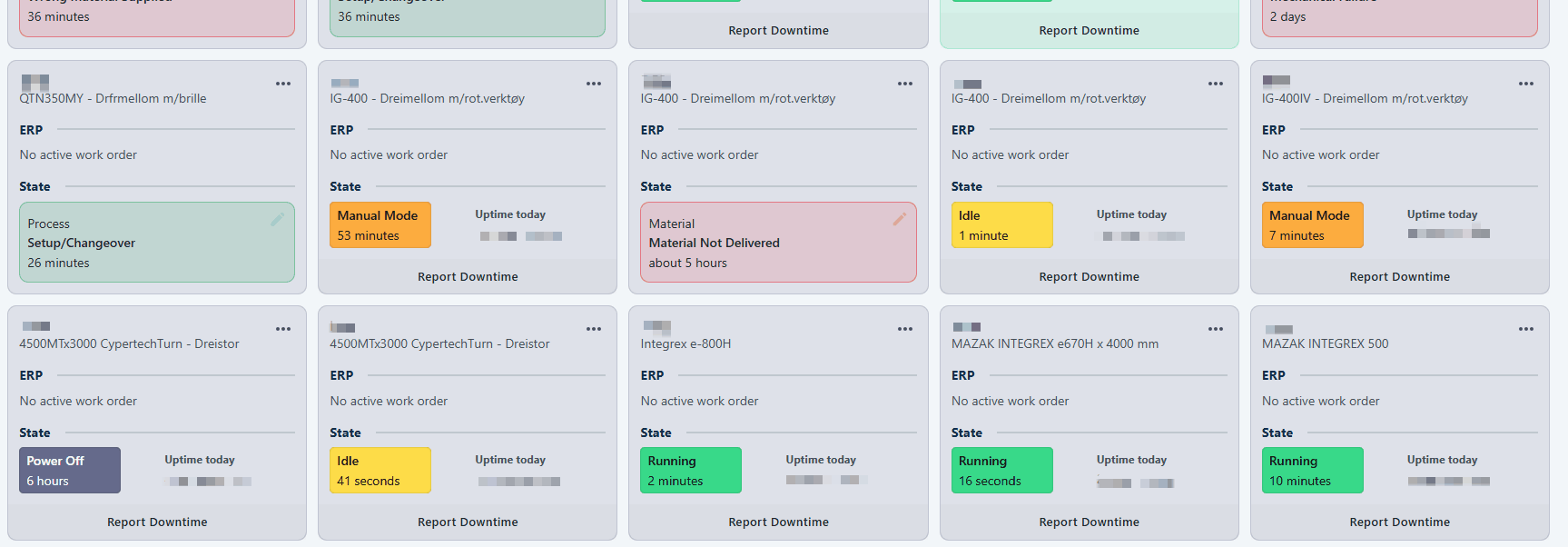1568x547 pixels.
Task: Report downtime for IG-400IV machine
Action: (1399, 276)
